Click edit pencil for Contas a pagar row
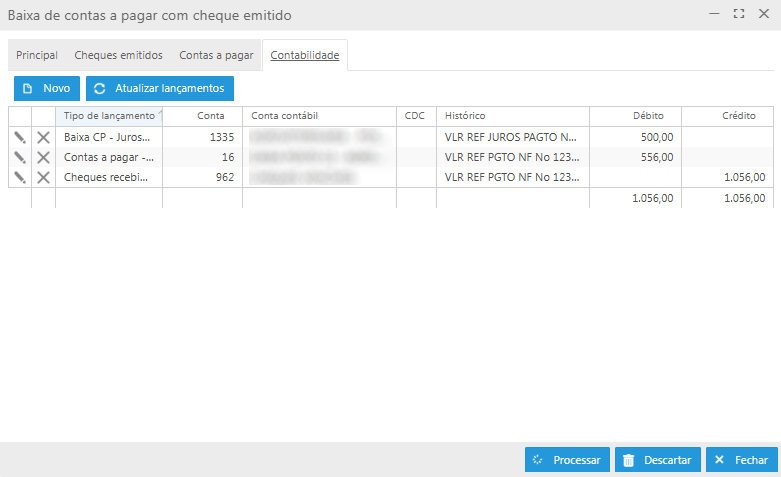The image size is (781, 477). 19,157
